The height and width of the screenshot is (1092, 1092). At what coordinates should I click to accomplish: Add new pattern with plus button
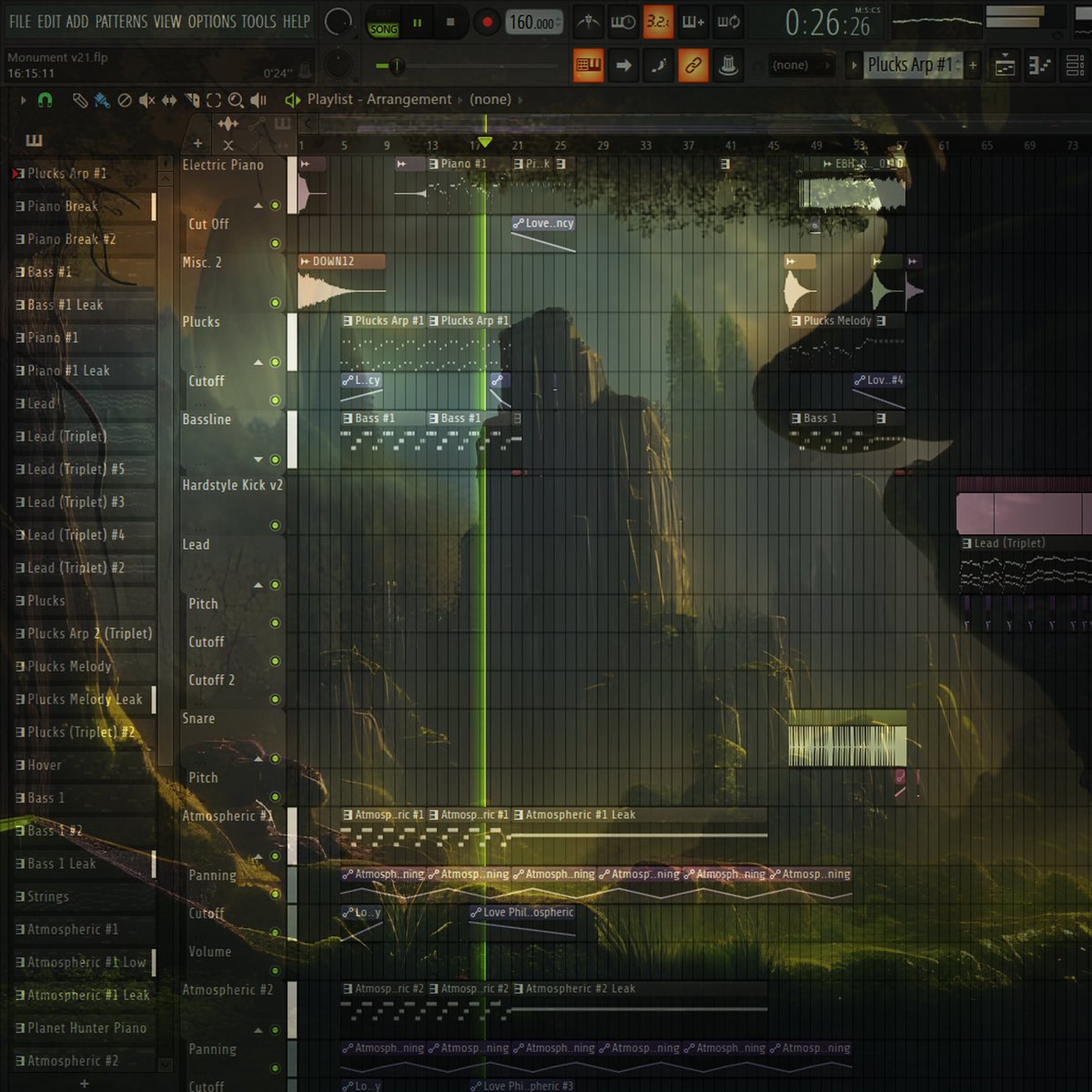973,66
